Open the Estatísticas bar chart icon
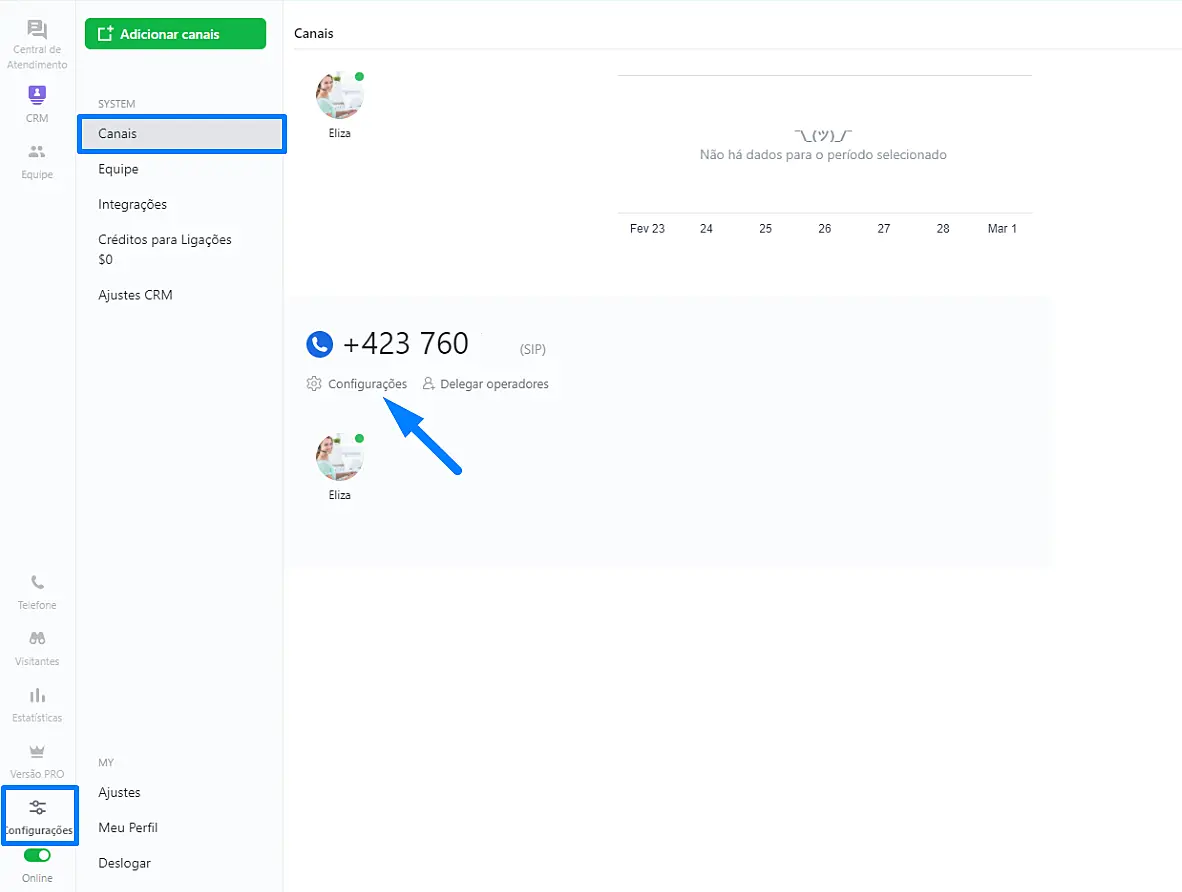Image resolution: width=1182 pixels, height=892 pixels. [37, 696]
